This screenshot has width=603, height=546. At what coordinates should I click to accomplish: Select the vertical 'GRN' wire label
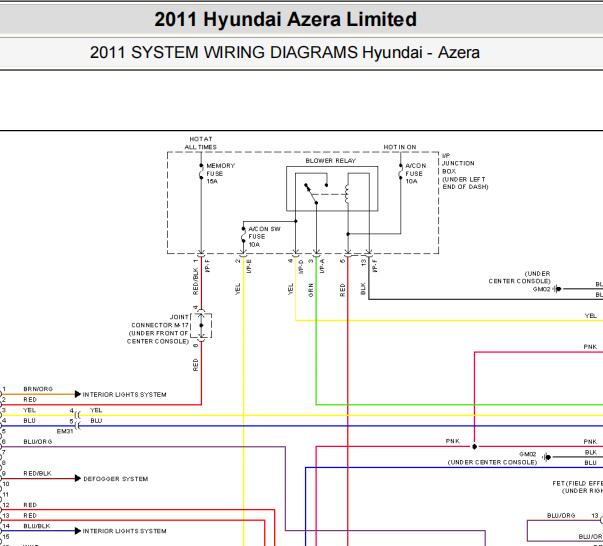311,290
